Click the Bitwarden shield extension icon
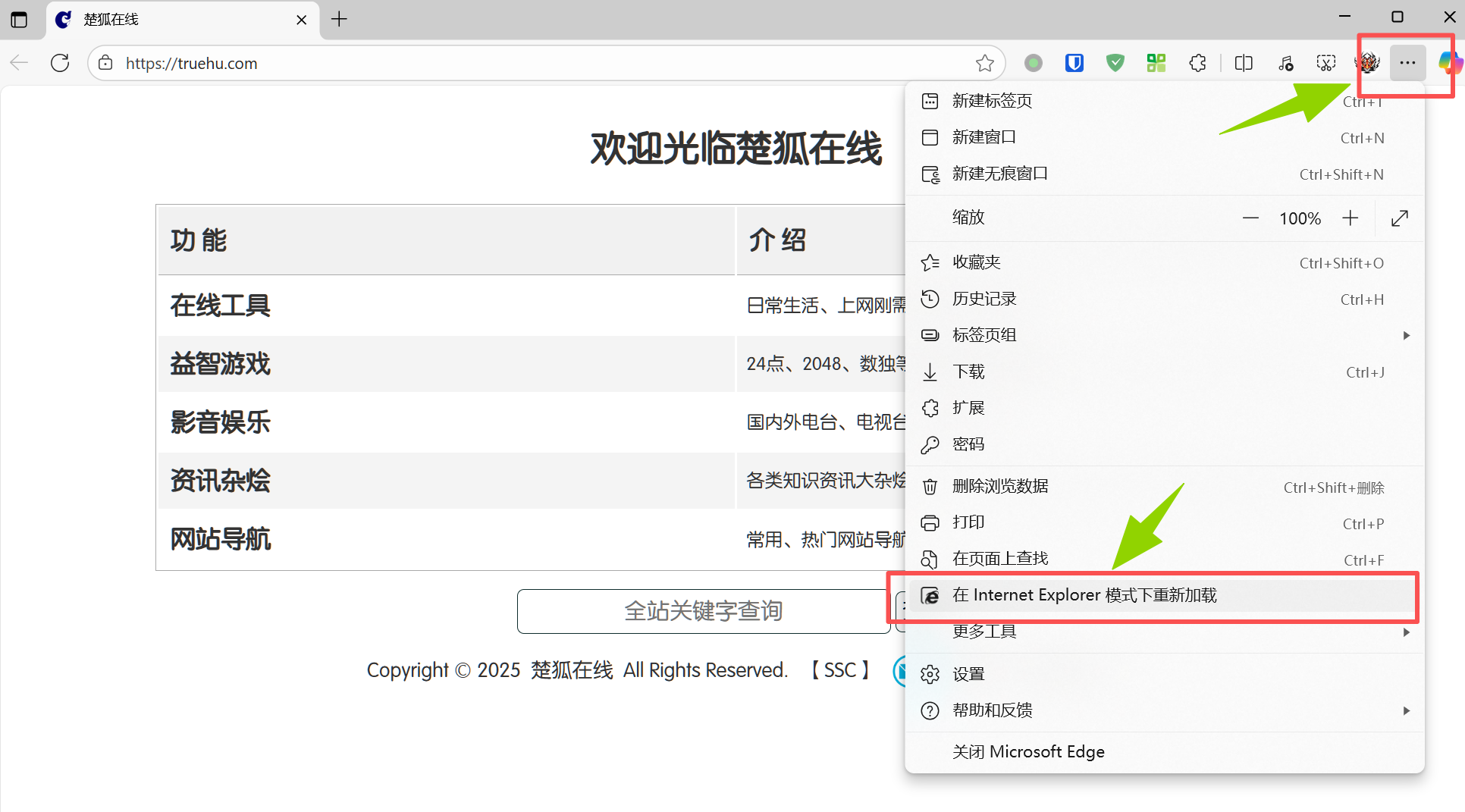1465x812 pixels. (1074, 63)
